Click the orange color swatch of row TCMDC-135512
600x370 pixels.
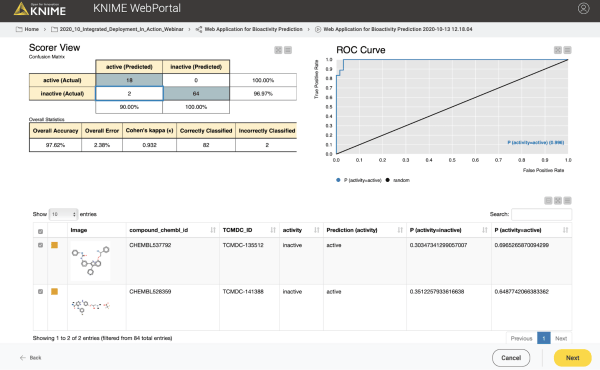pos(54,245)
